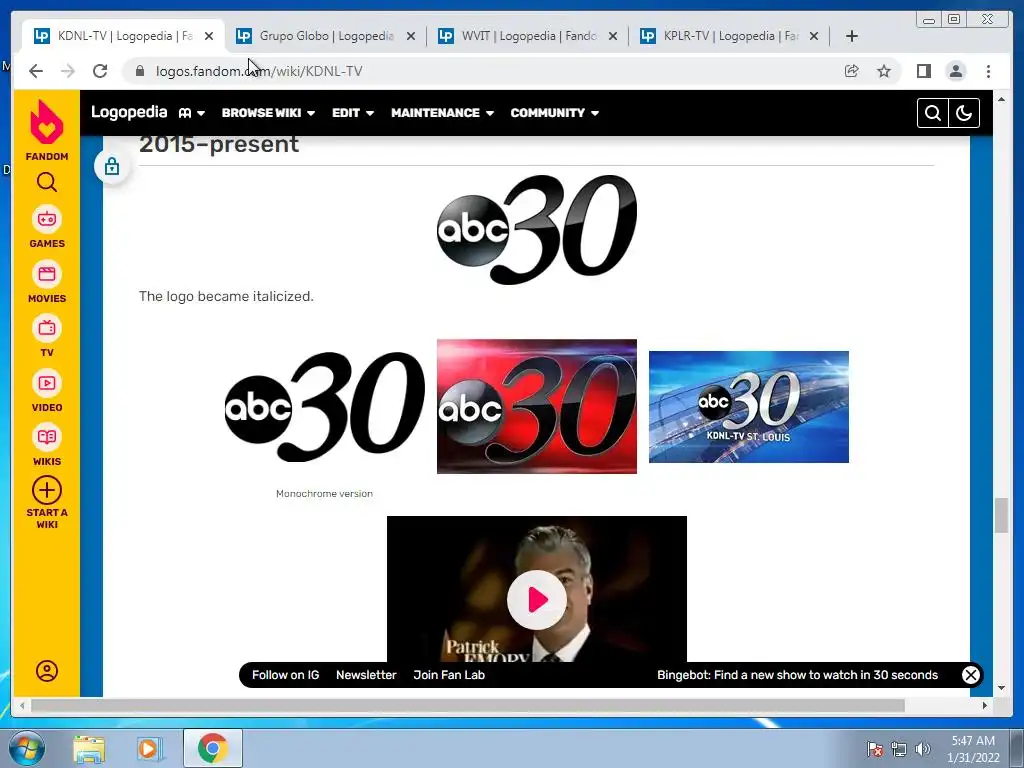Open the Chrome three-dot menu

tap(988, 71)
